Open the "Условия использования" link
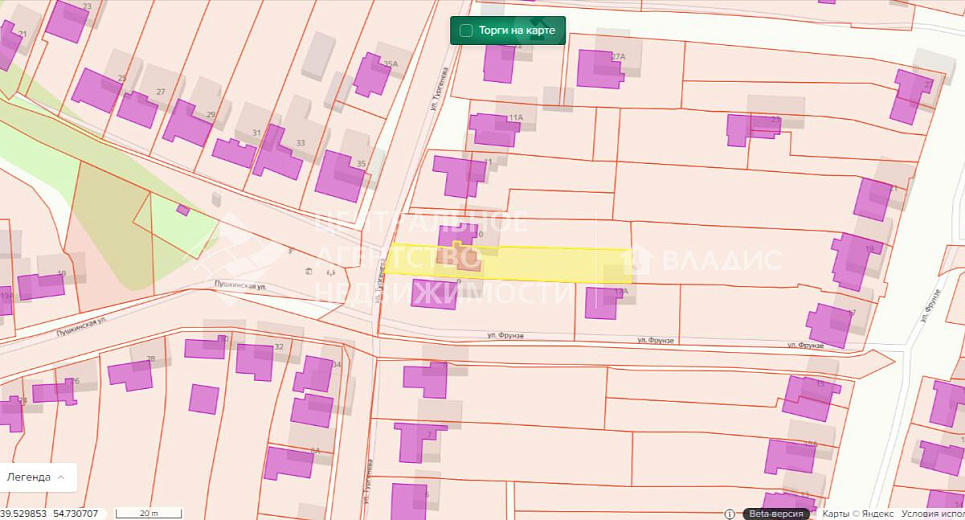 (x=930, y=513)
